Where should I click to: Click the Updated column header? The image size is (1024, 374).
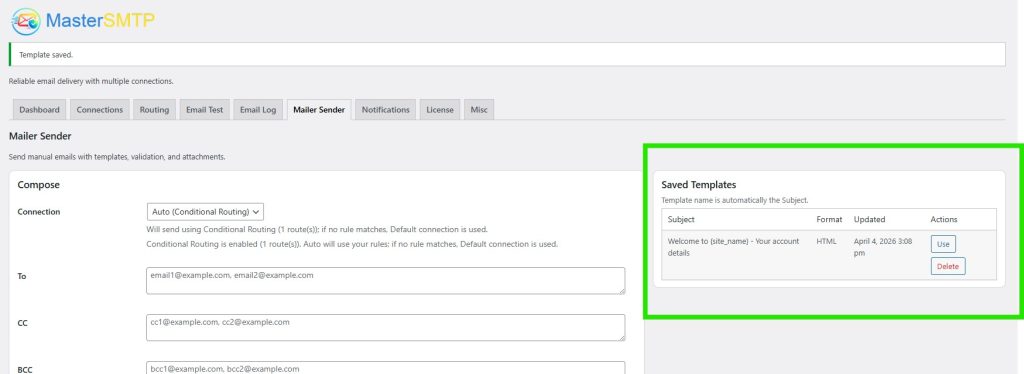pos(869,219)
